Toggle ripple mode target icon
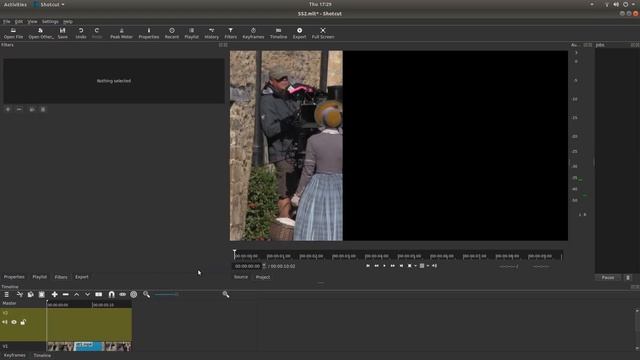 (133, 294)
